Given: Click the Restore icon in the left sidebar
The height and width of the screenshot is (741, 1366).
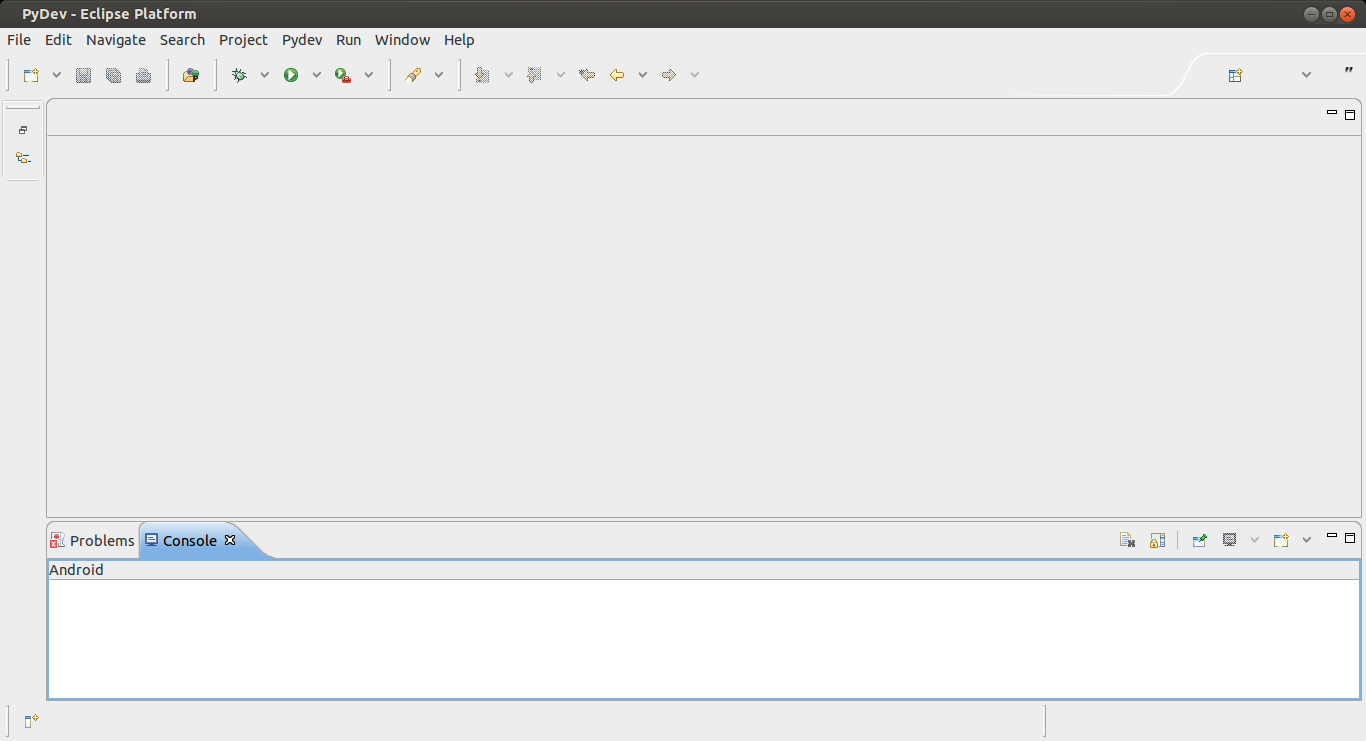Looking at the screenshot, I should [23, 130].
